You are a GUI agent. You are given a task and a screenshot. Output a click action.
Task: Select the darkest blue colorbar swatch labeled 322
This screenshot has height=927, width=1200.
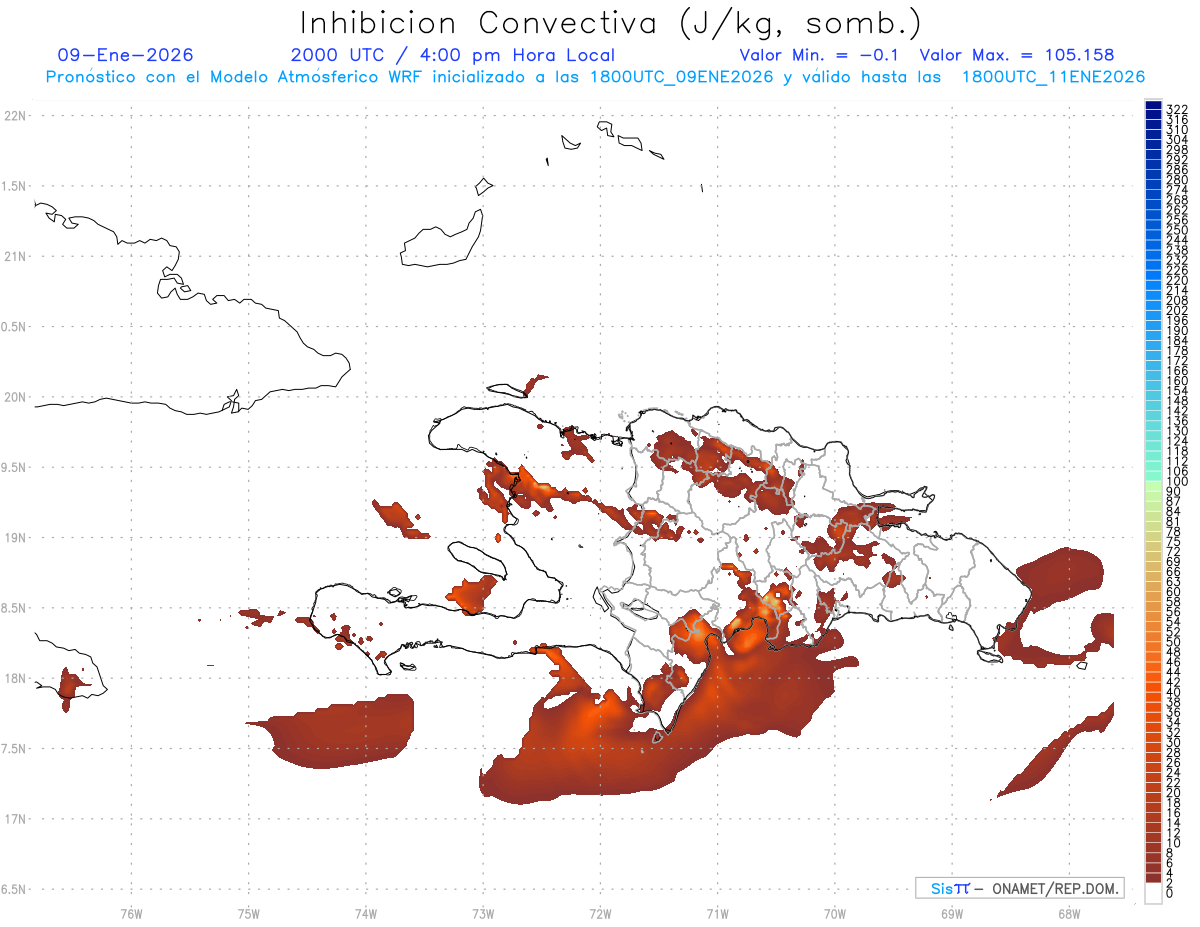click(x=1153, y=106)
